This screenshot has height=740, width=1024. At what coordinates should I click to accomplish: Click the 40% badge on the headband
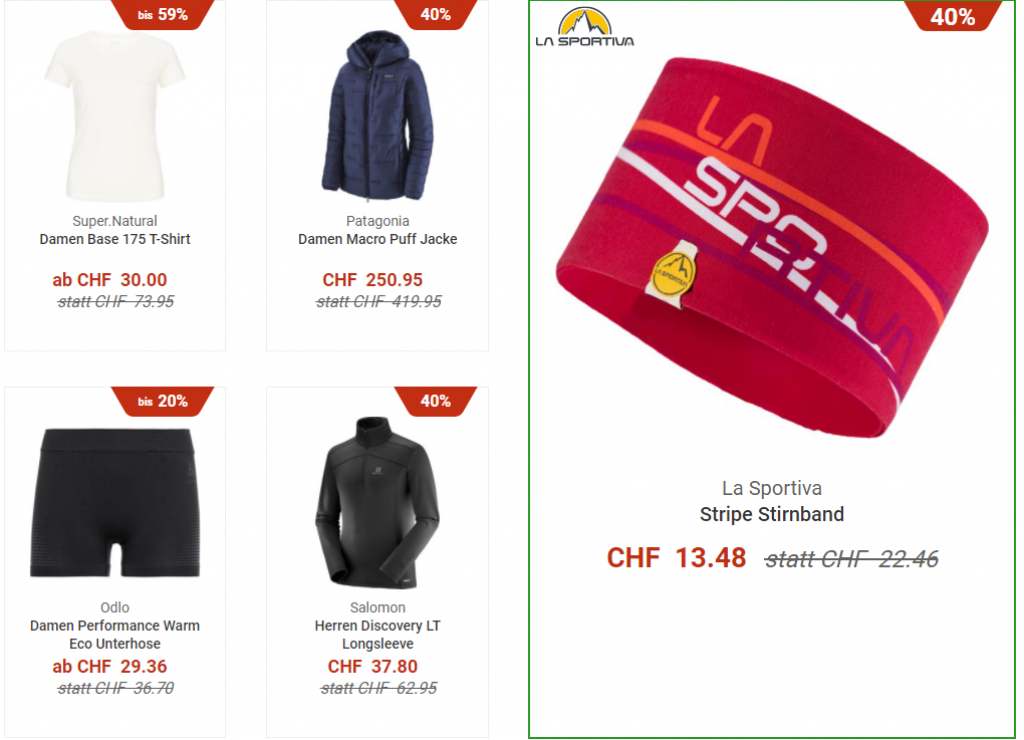click(x=953, y=16)
